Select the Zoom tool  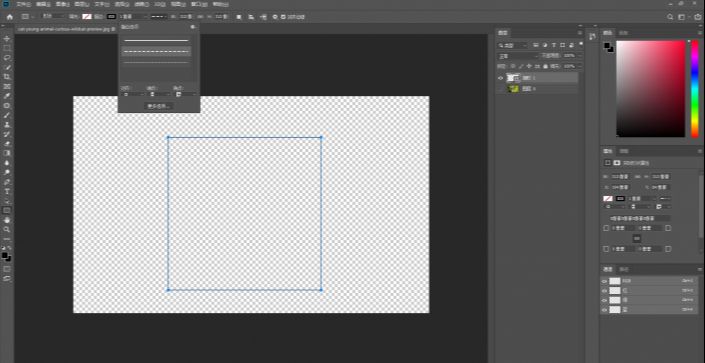(7, 229)
